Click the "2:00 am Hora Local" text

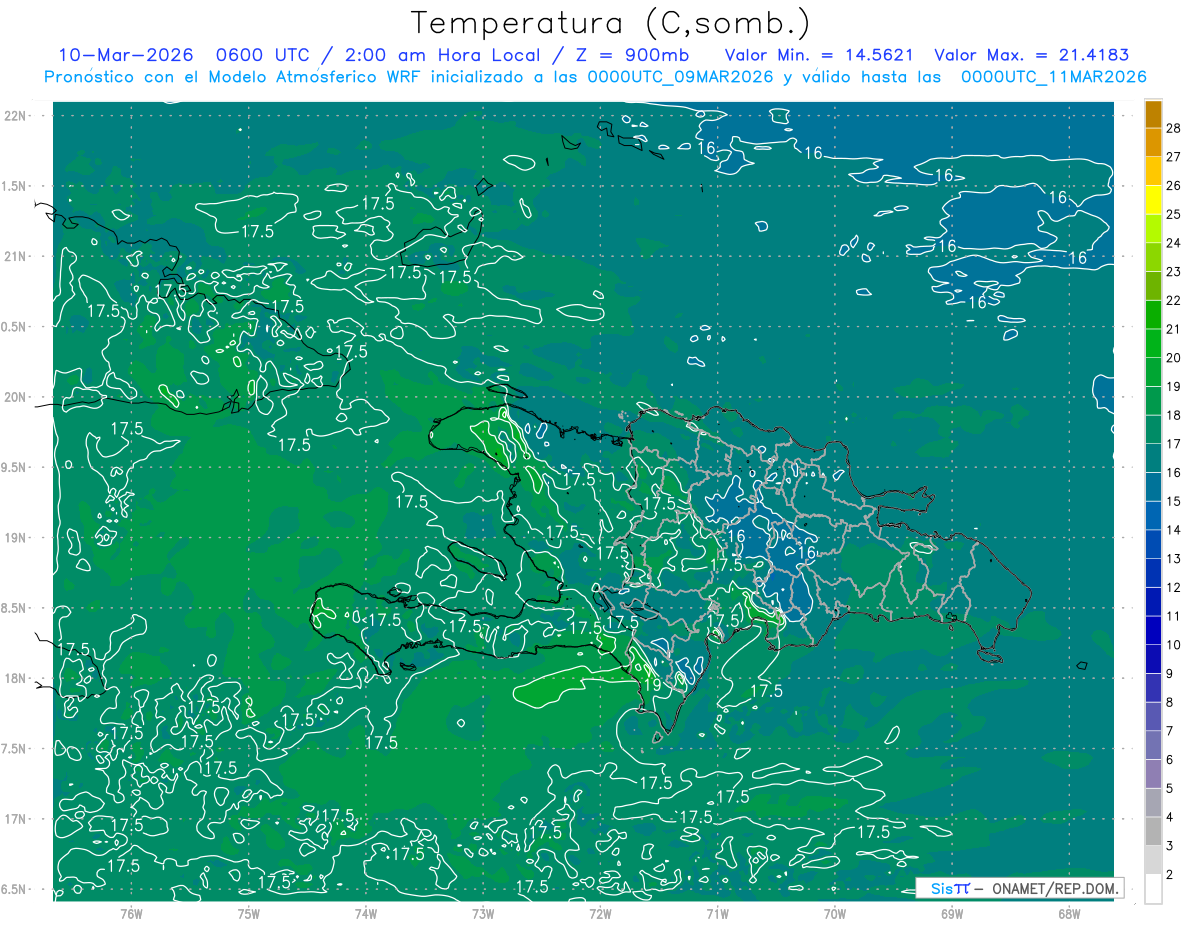pos(442,56)
